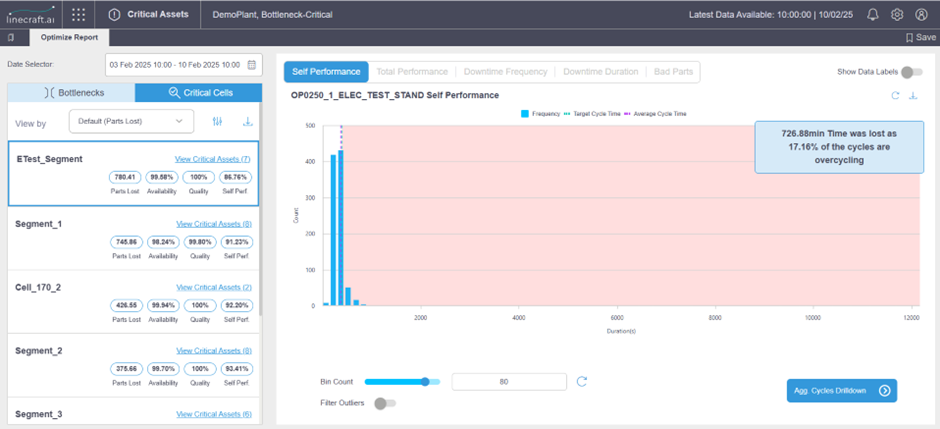This screenshot has height=429, width=940.
Task: Open View Critical Assets (8) for Segment_2
Action: 214,351
